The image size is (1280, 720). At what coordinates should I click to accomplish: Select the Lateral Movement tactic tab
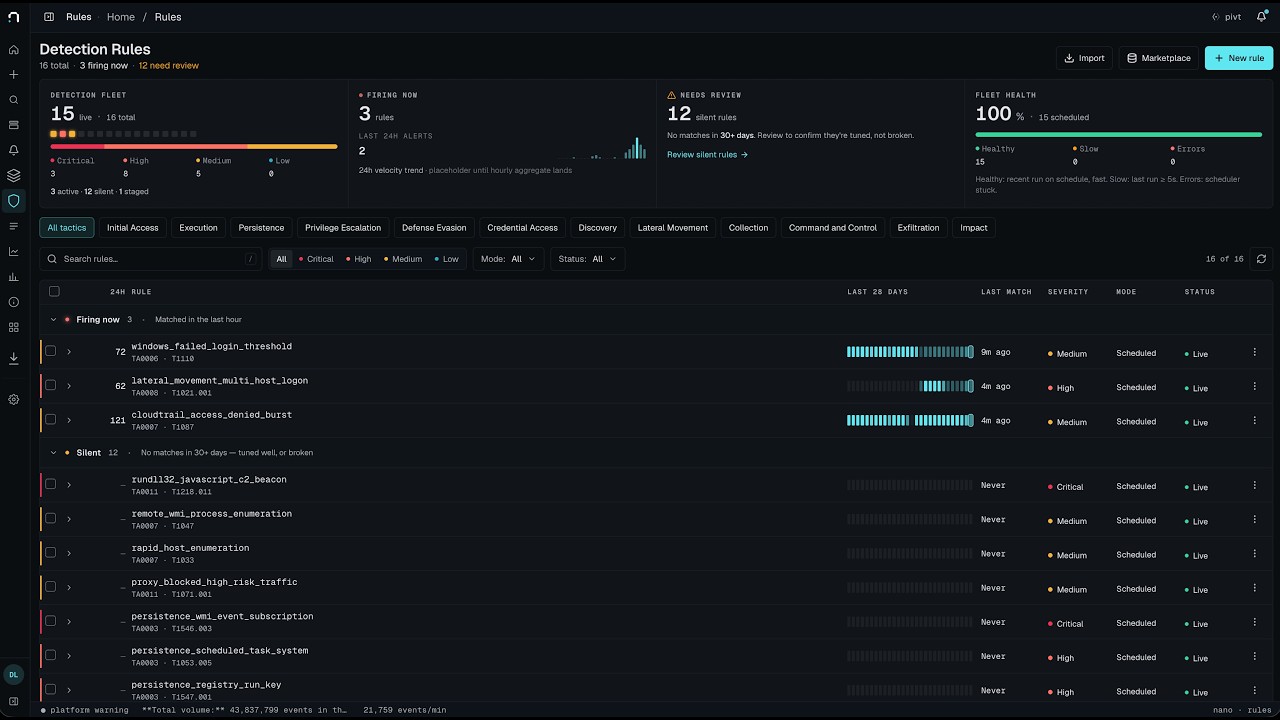[673, 228]
